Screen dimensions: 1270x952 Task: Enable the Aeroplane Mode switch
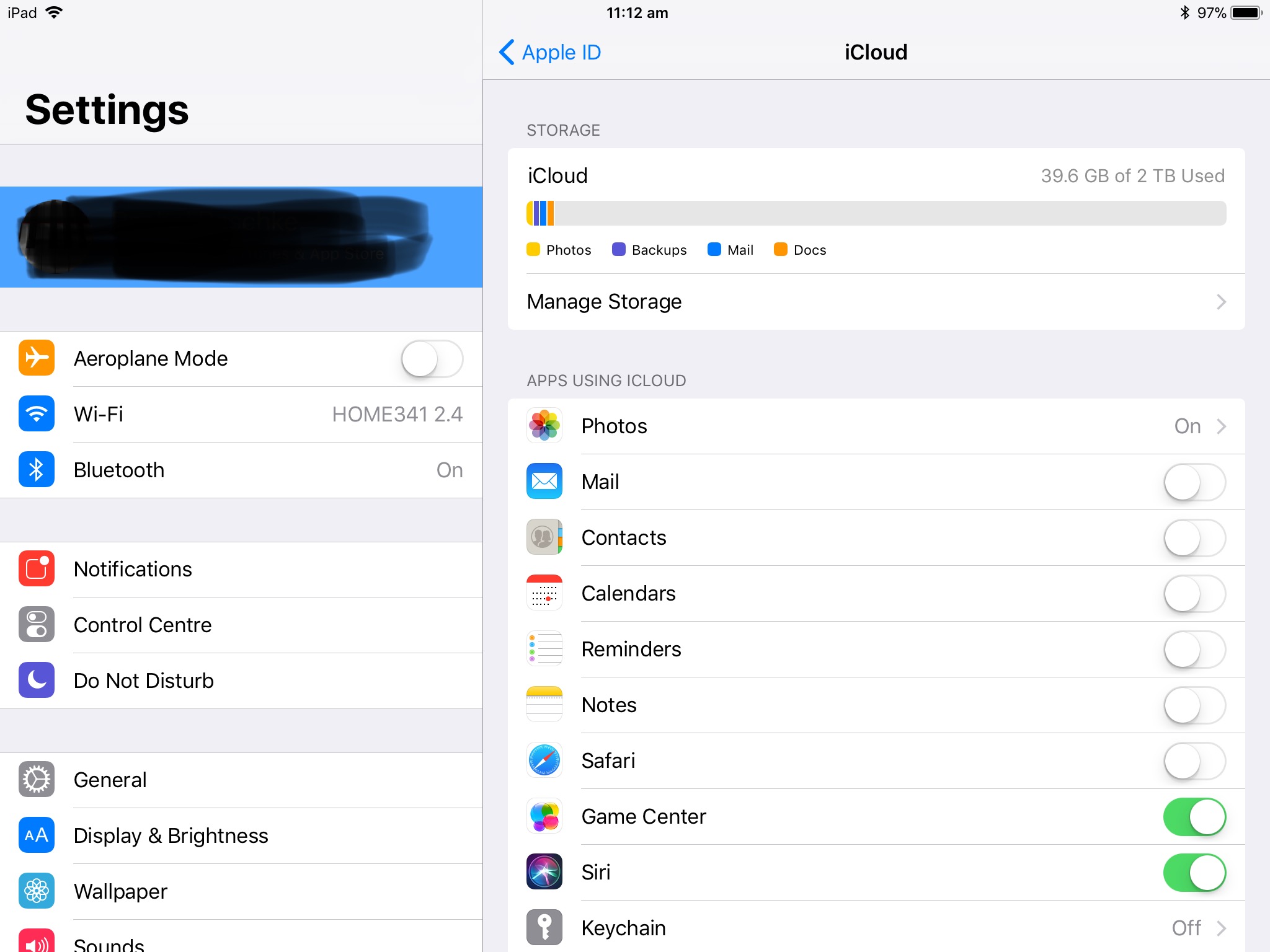click(x=432, y=359)
